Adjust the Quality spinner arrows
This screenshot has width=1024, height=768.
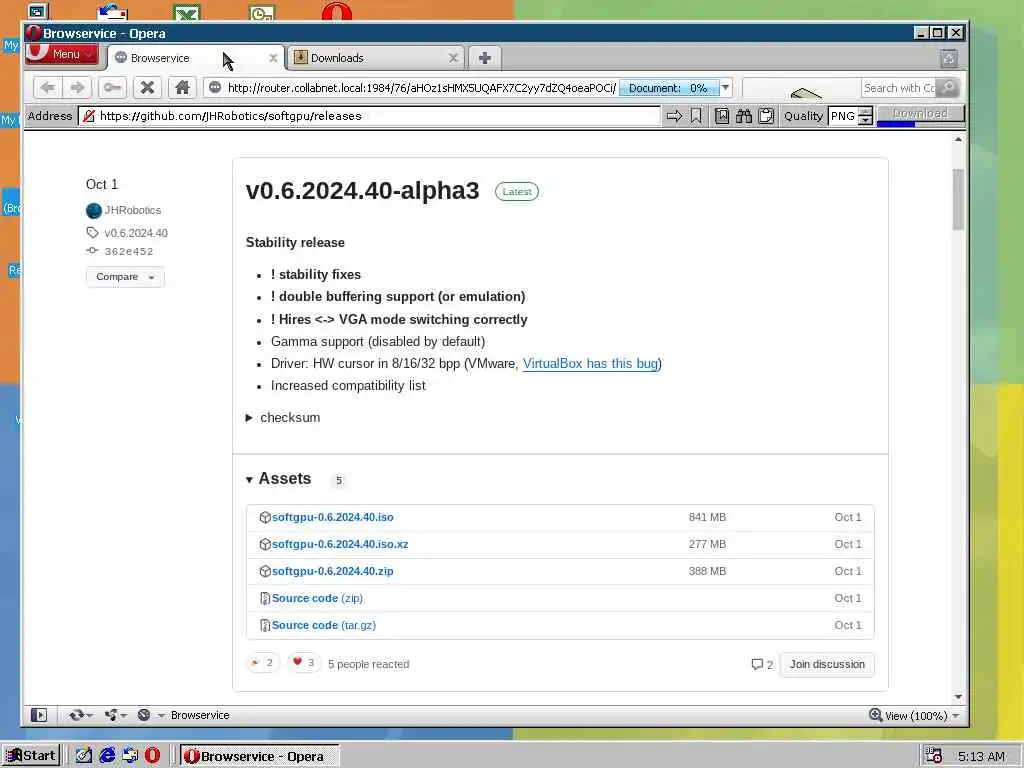tap(865, 116)
